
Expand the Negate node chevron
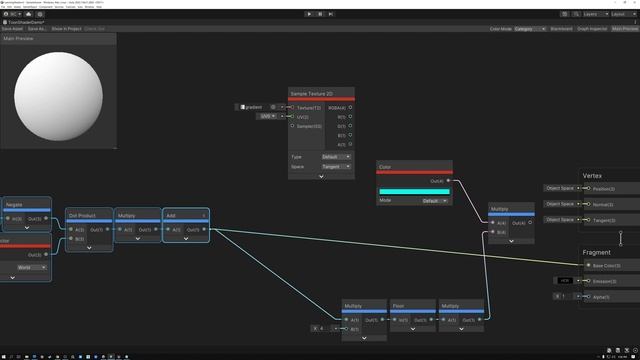point(27,227)
